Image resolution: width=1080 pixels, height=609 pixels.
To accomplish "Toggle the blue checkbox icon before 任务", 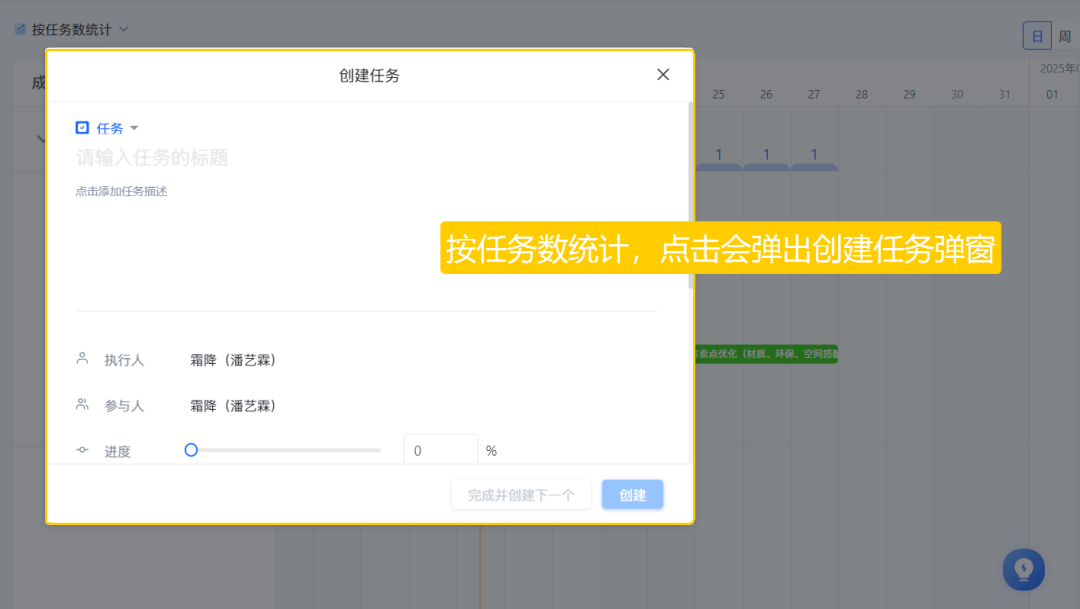I will coord(82,127).
